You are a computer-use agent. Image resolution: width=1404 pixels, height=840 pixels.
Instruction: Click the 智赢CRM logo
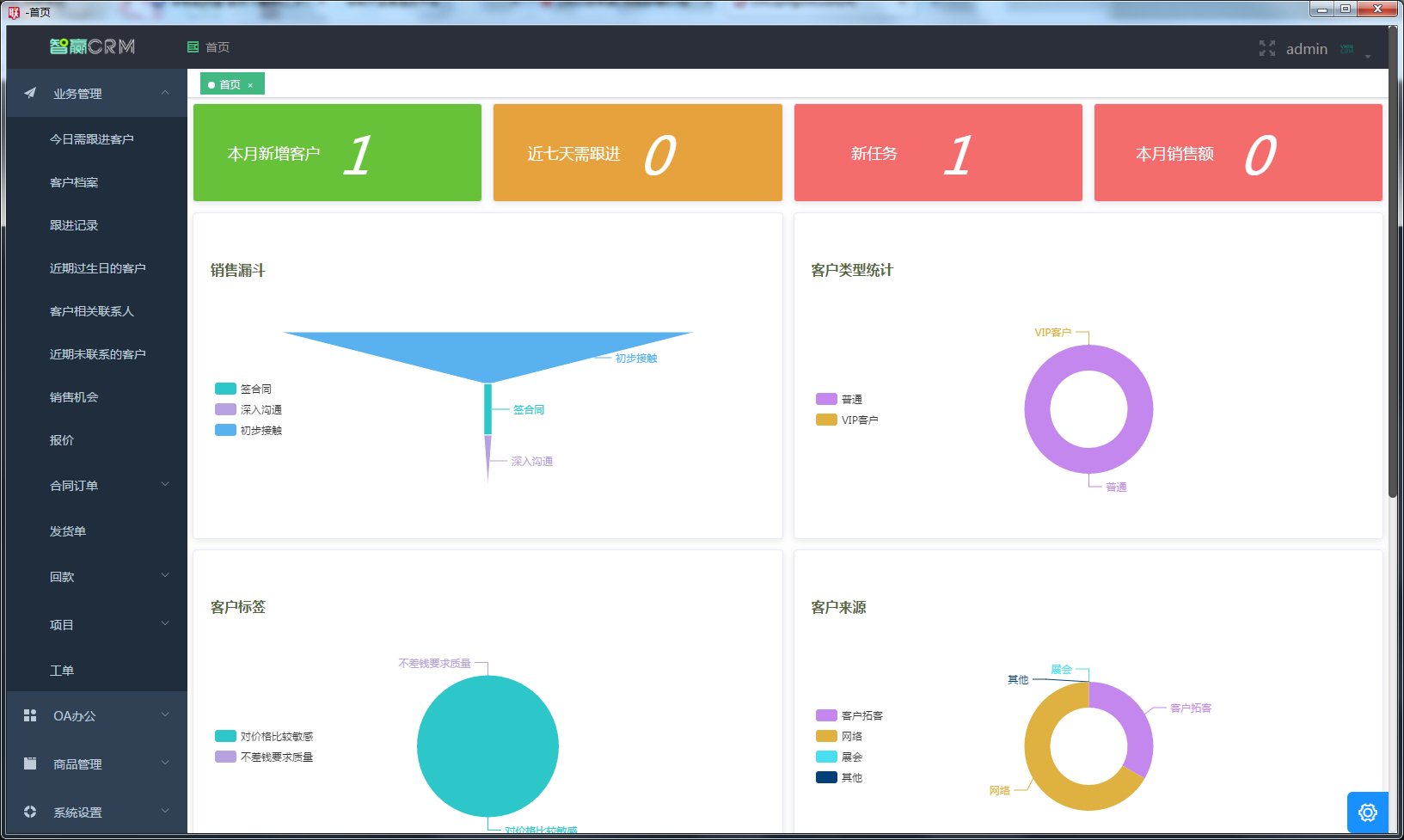(x=92, y=46)
